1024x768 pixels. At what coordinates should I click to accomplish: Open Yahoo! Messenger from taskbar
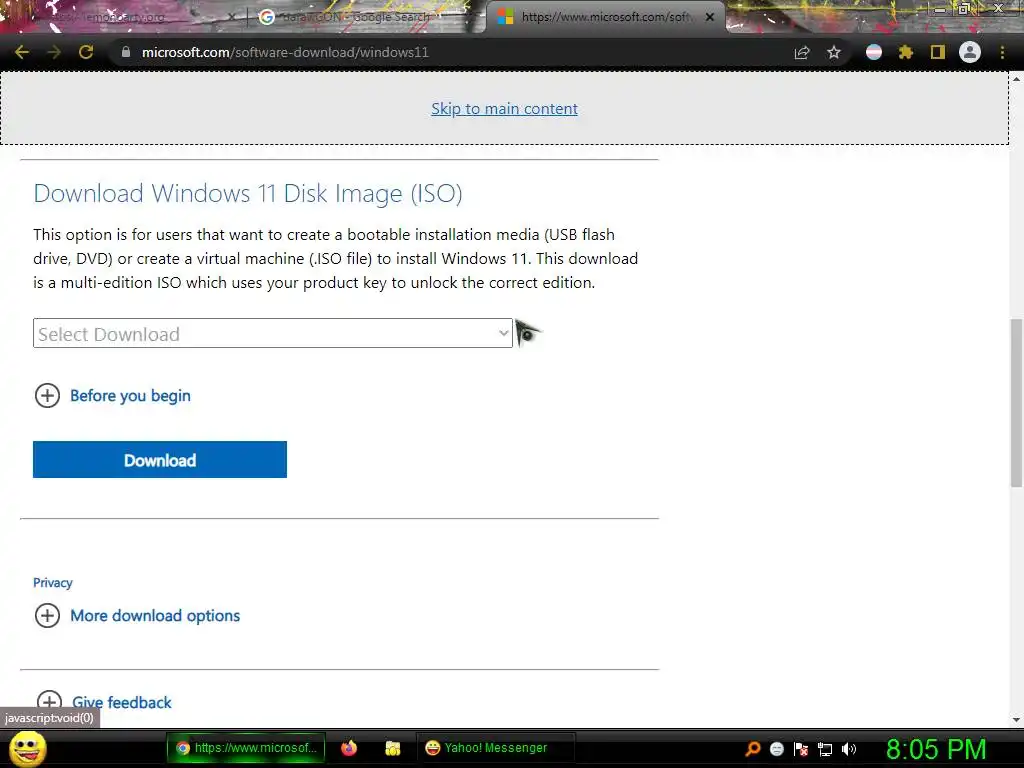point(495,748)
